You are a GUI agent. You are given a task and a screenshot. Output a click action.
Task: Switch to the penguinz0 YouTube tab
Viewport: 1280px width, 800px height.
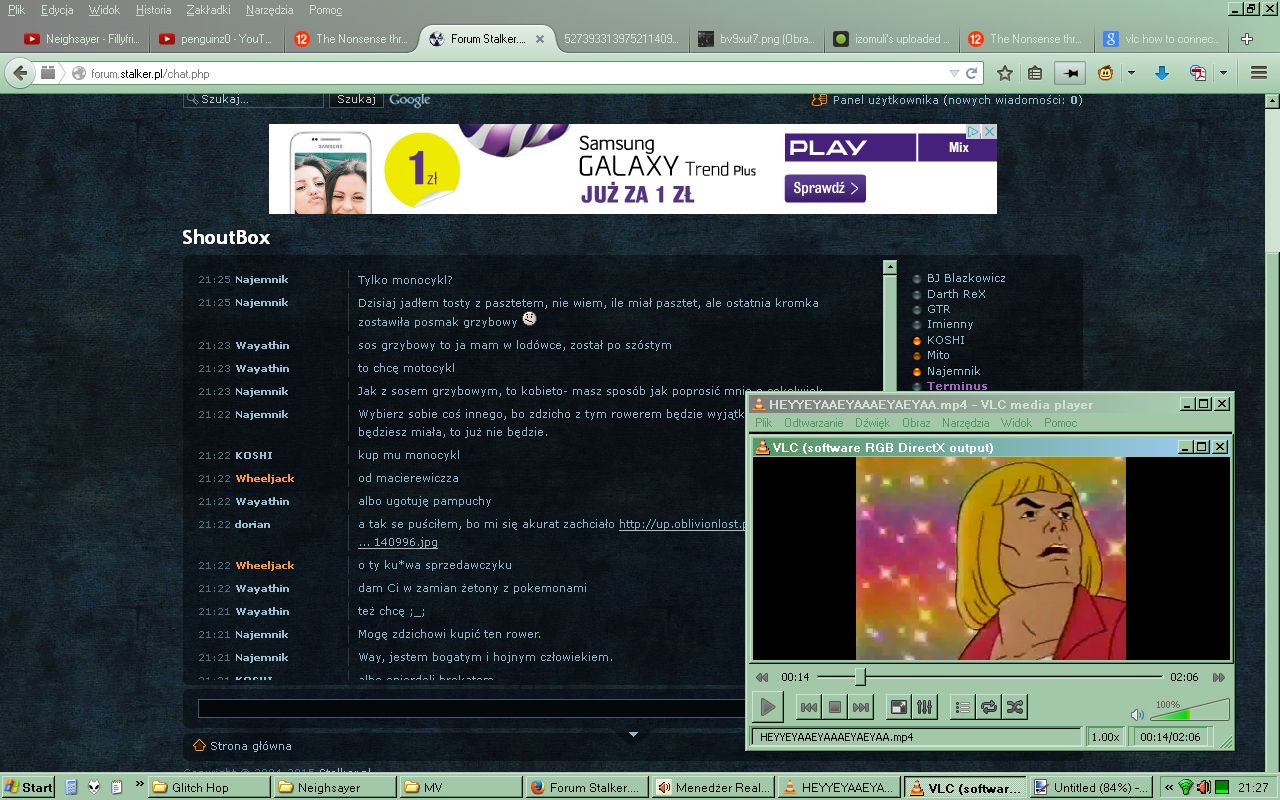(x=218, y=39)
